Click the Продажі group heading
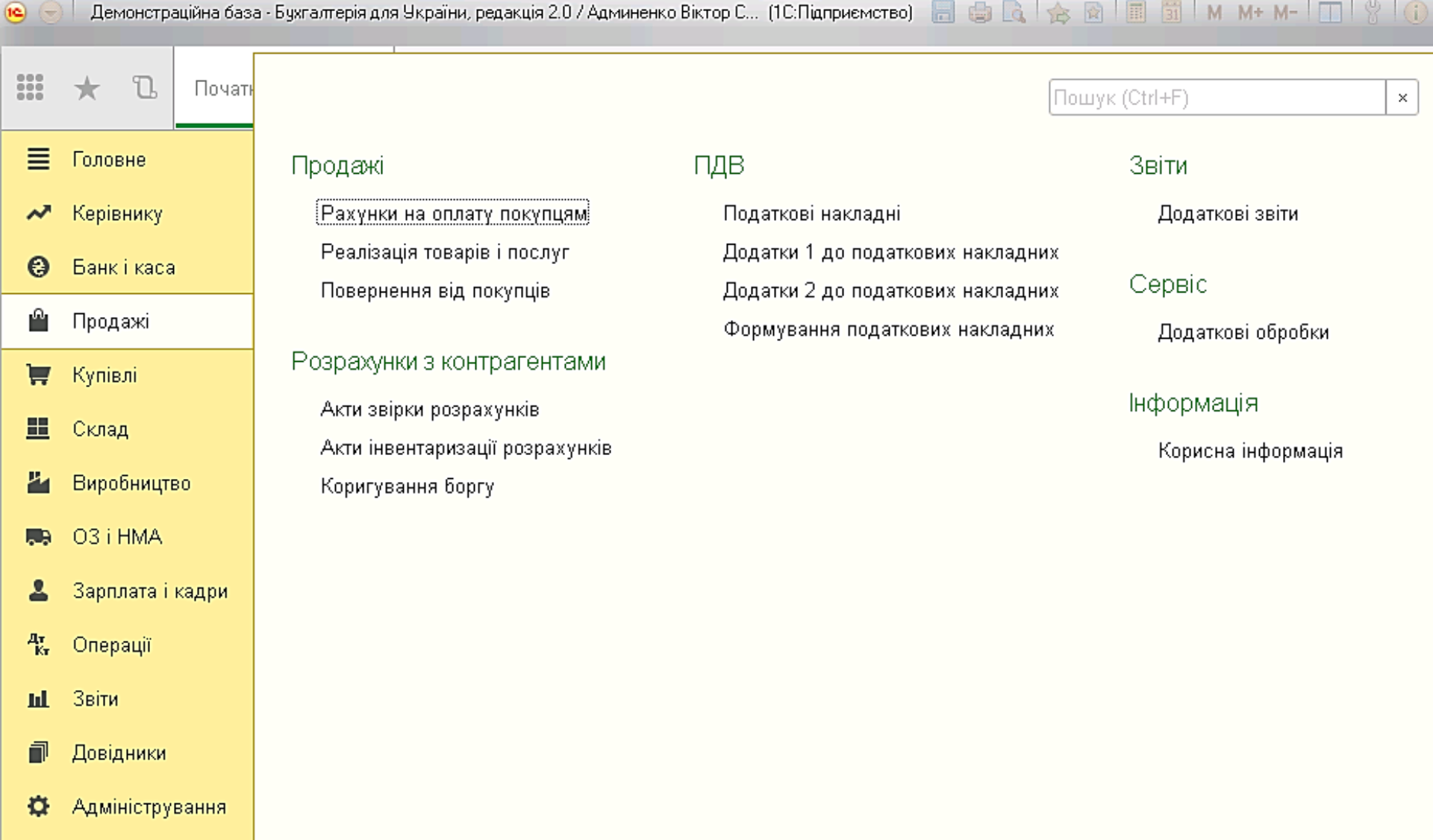1433x840 pixels. [x=337, y=166]
